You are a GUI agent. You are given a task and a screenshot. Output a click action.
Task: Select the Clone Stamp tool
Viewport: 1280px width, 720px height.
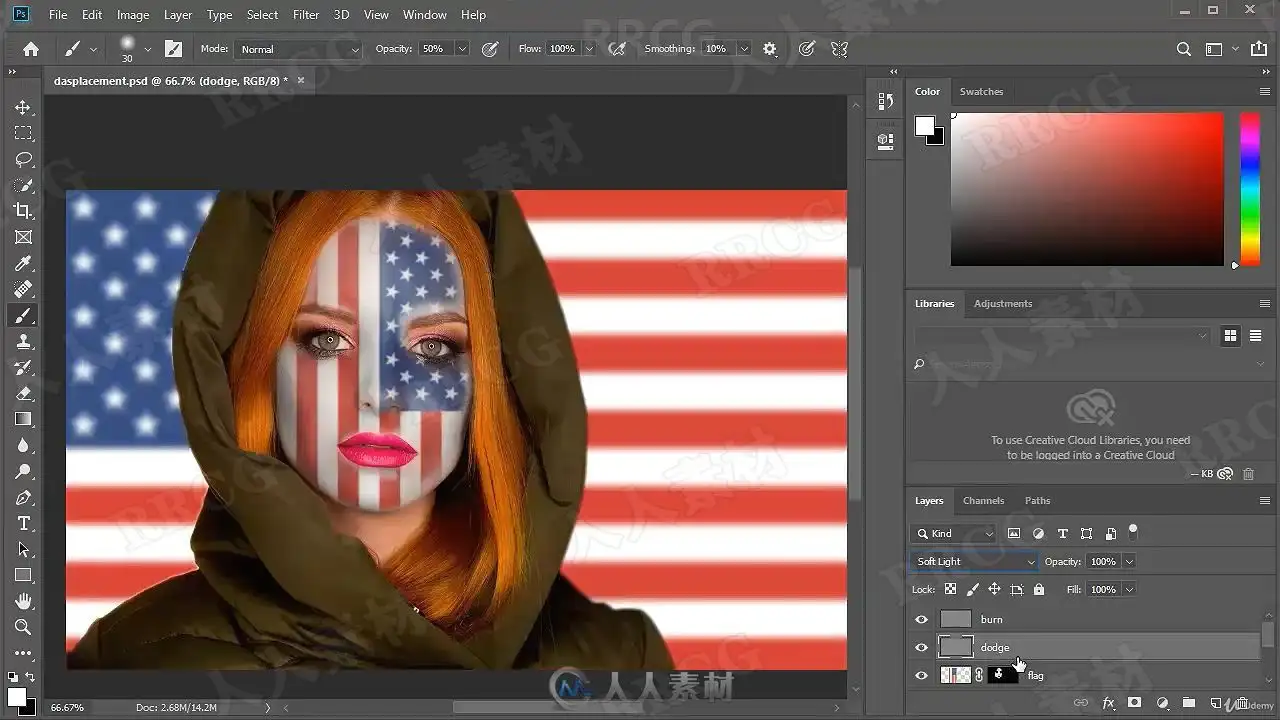click(x=23, y=341)
